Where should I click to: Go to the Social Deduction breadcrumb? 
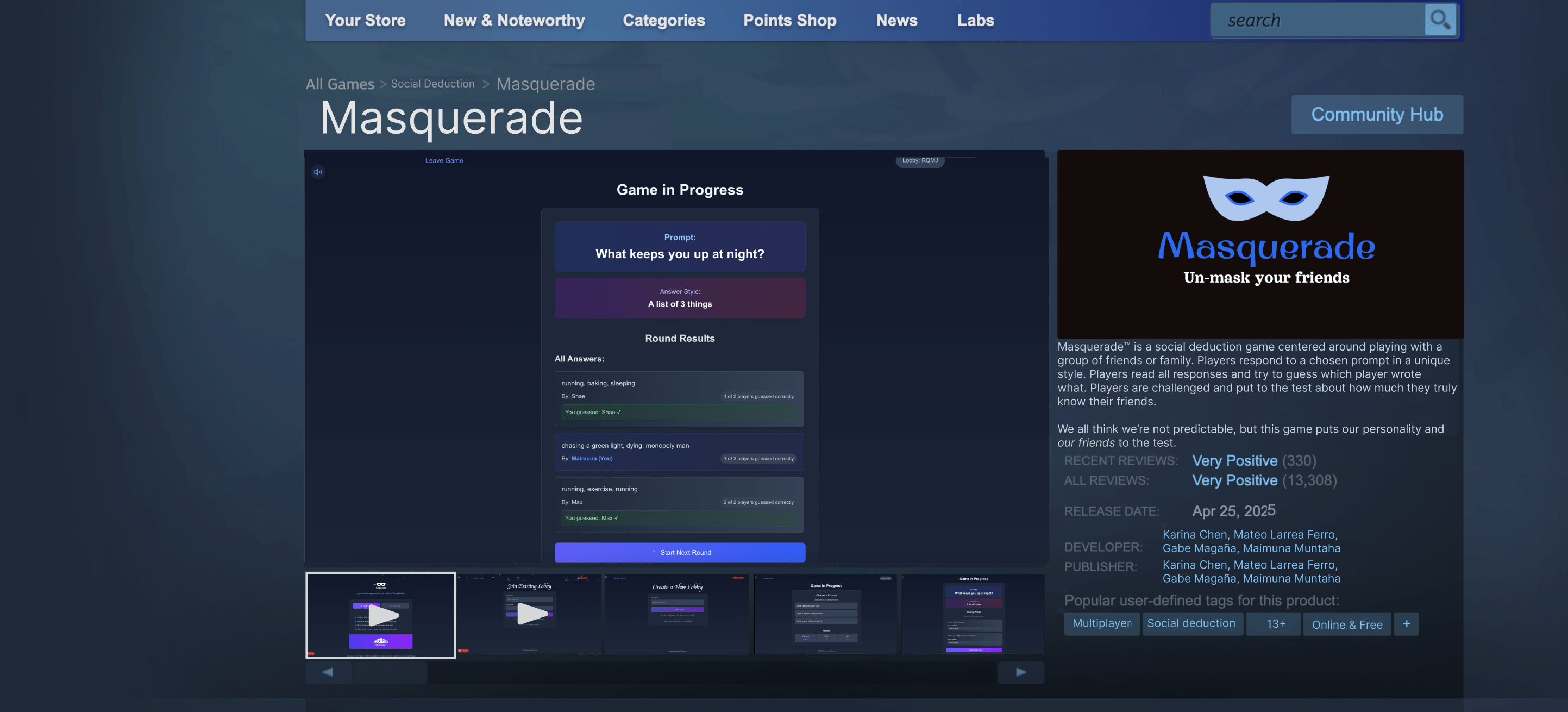pyautogui.click(x=433, y=84)
